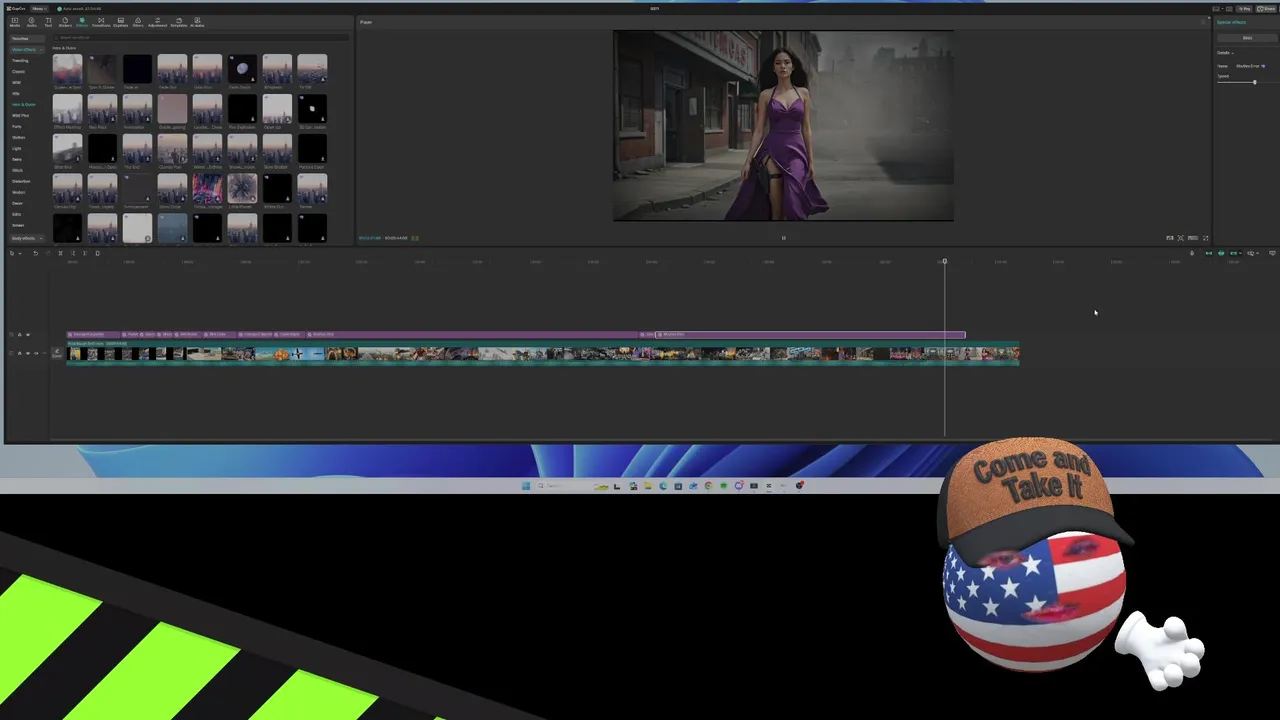Toggle the linkage option in timeline

(x=1233, y=253)
